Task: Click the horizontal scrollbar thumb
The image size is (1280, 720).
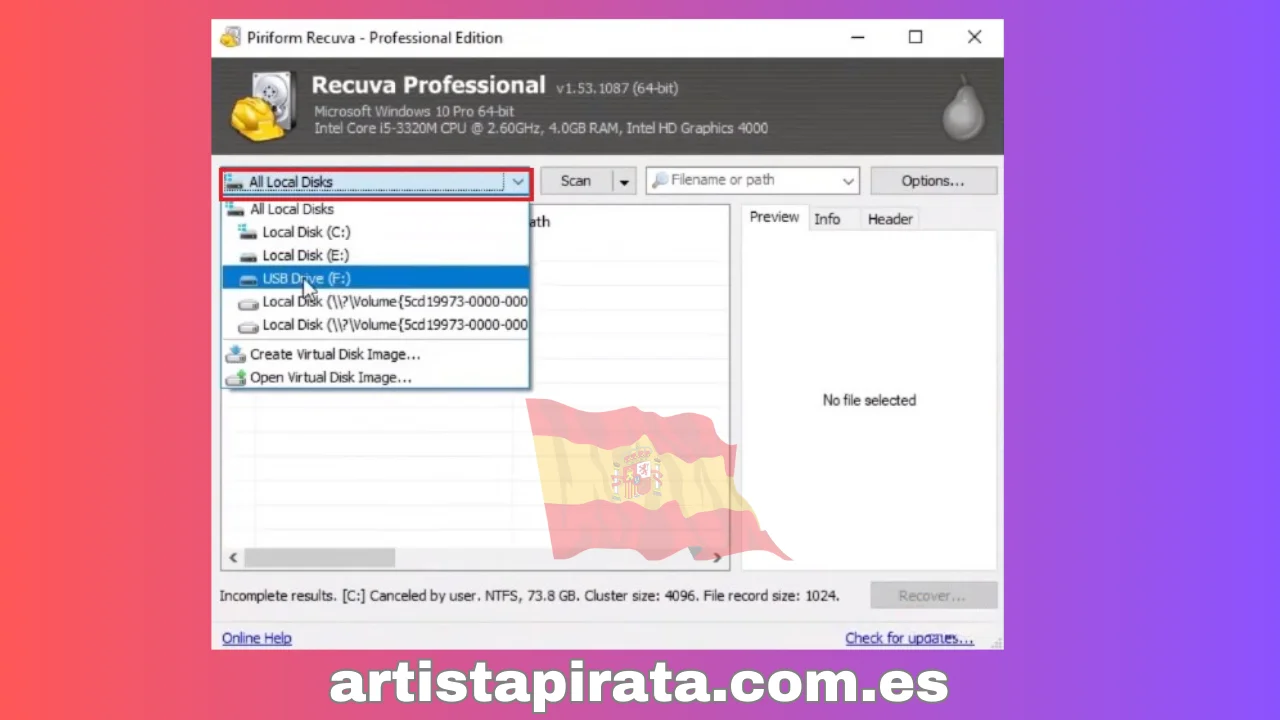Action: pos(319,557)
